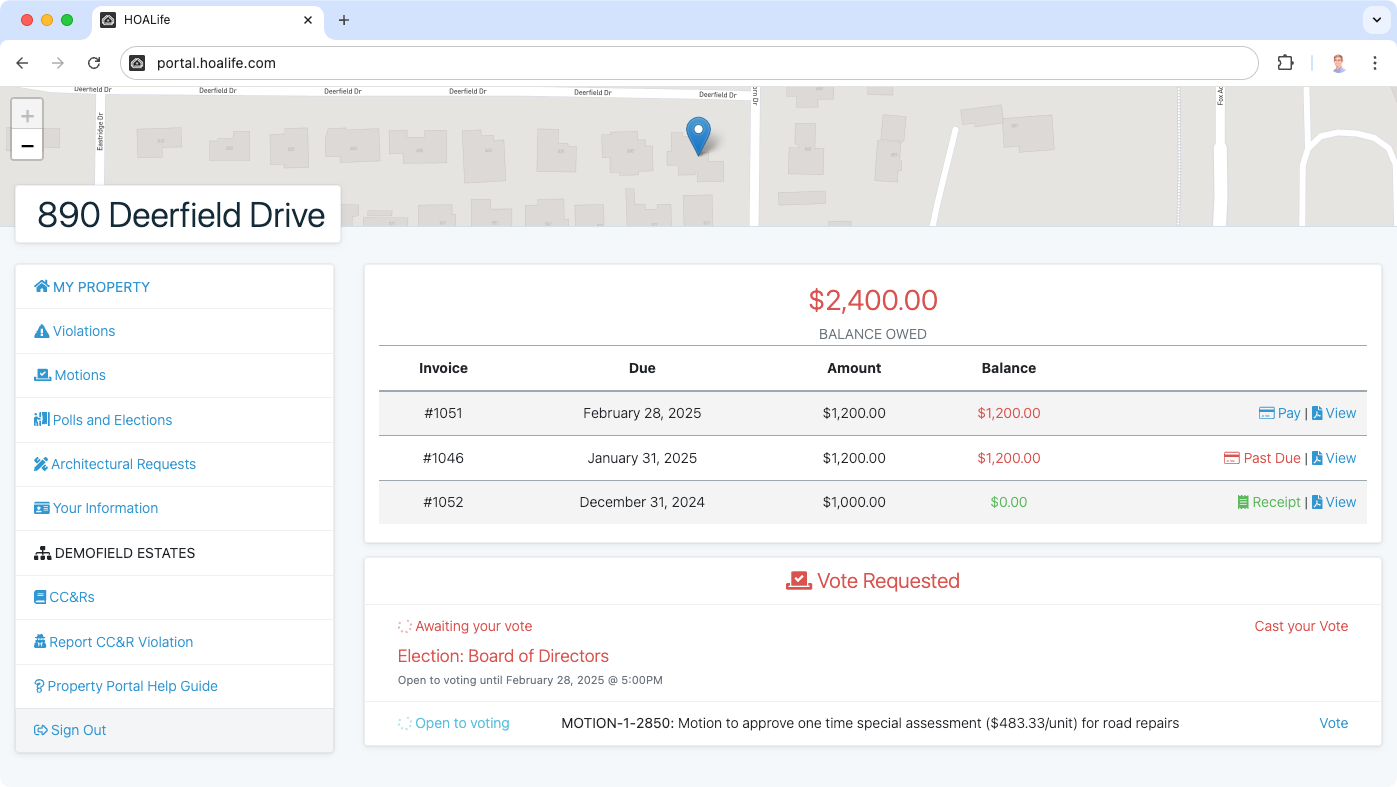
Task: Click the Architectural Requests tools icon
Action: 39,464
